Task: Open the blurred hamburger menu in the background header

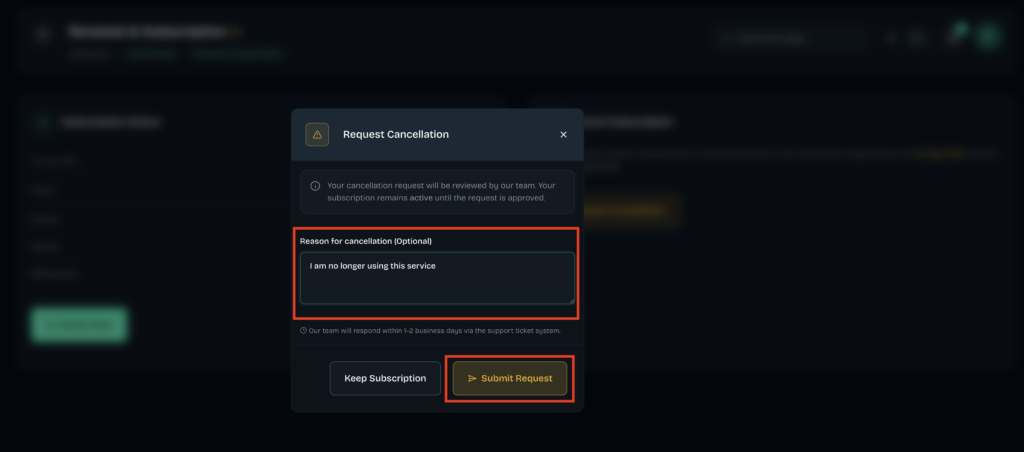Action: [43, 35]
